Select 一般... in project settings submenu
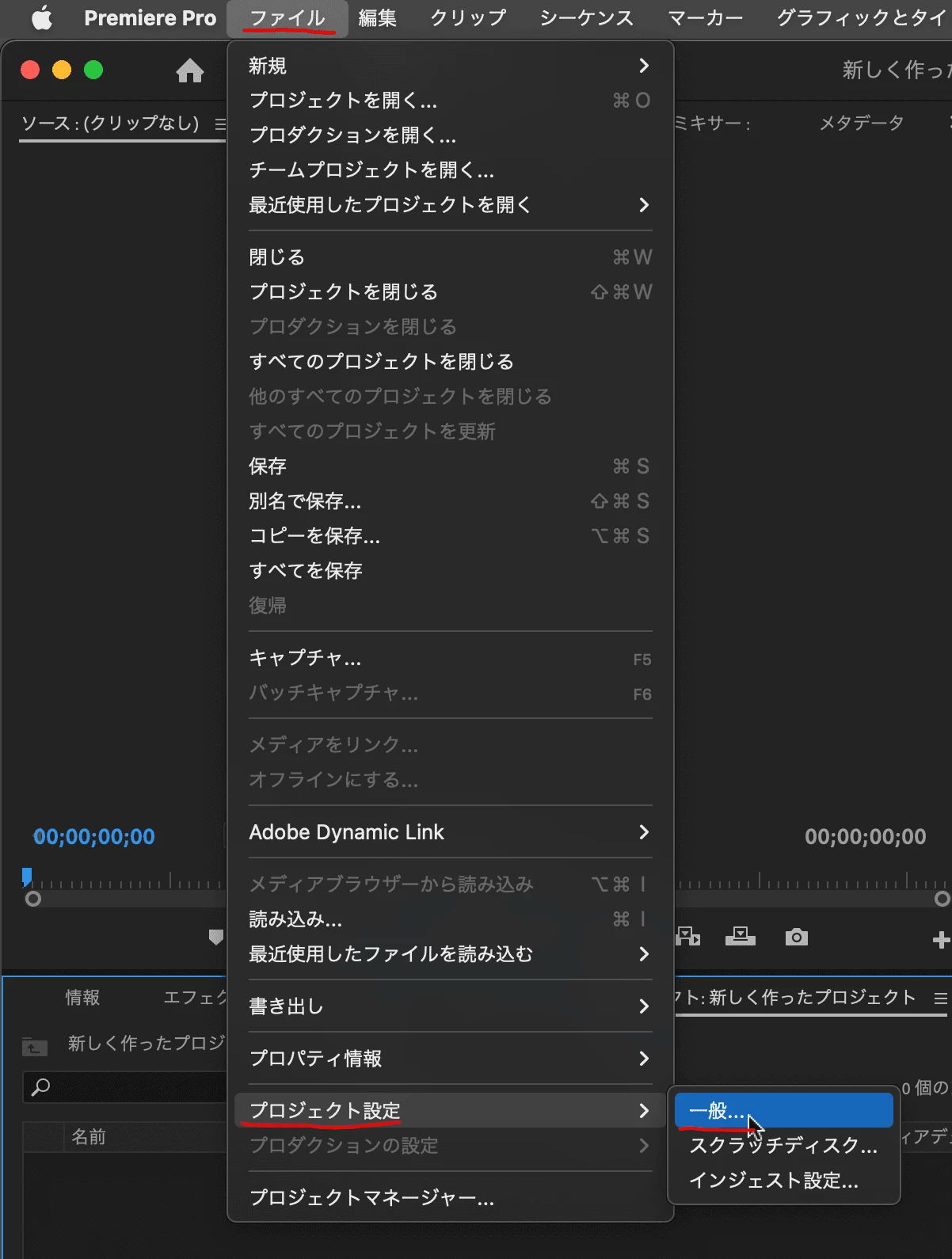Screen dimensions: 952x1259 coord(784,1111)
